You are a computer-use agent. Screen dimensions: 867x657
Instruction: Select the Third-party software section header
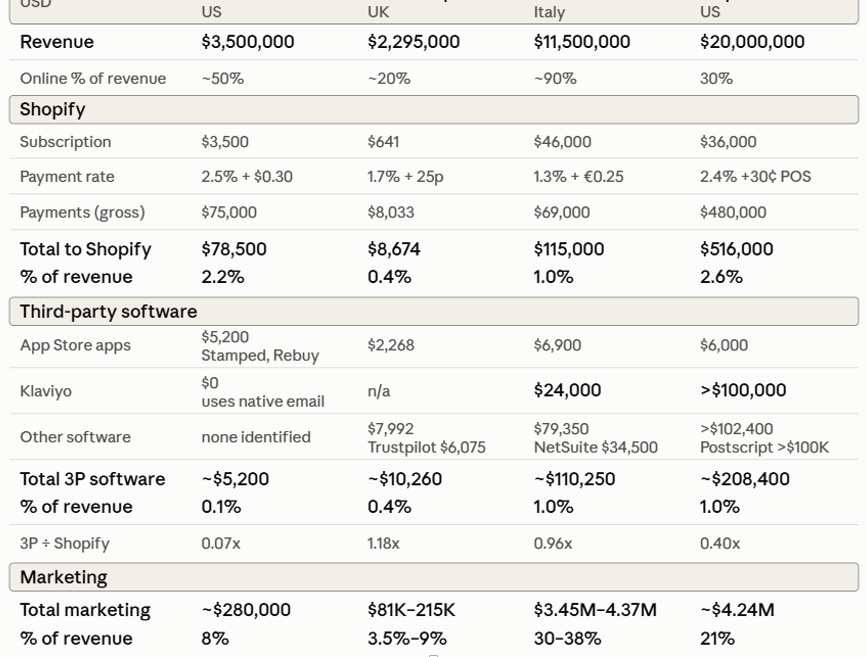[434, 311]
